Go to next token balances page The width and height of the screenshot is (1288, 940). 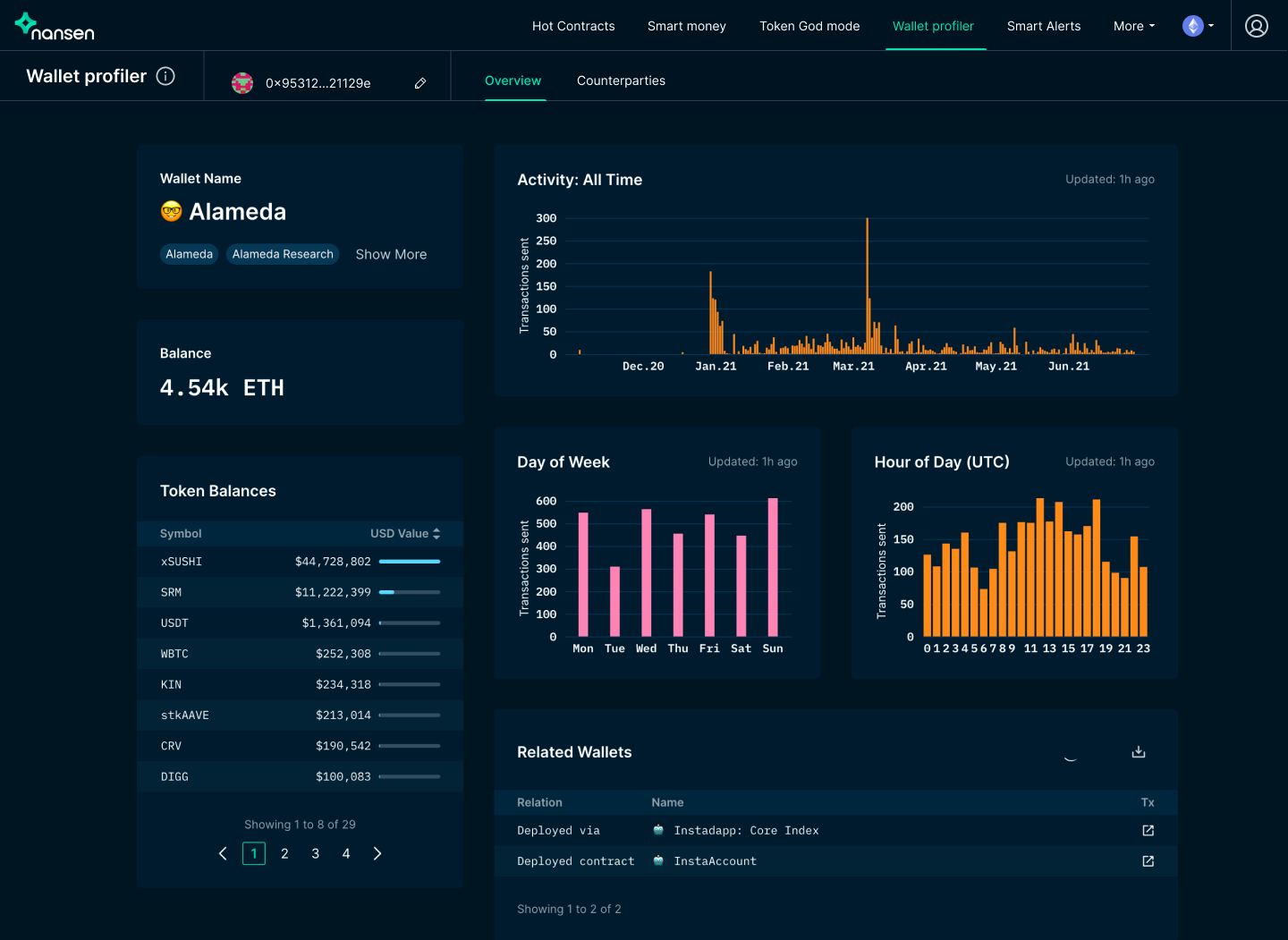click(377, 853)
